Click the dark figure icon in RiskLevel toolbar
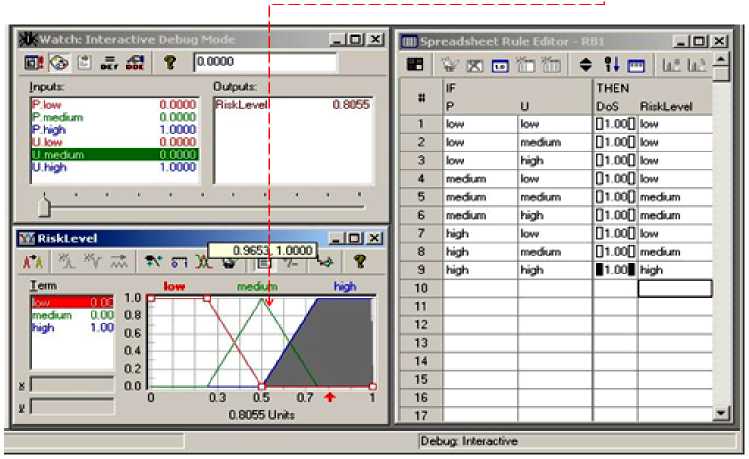The width and height of the screenshot is (749, 459). pyautogui.click(x=153, y=262)
